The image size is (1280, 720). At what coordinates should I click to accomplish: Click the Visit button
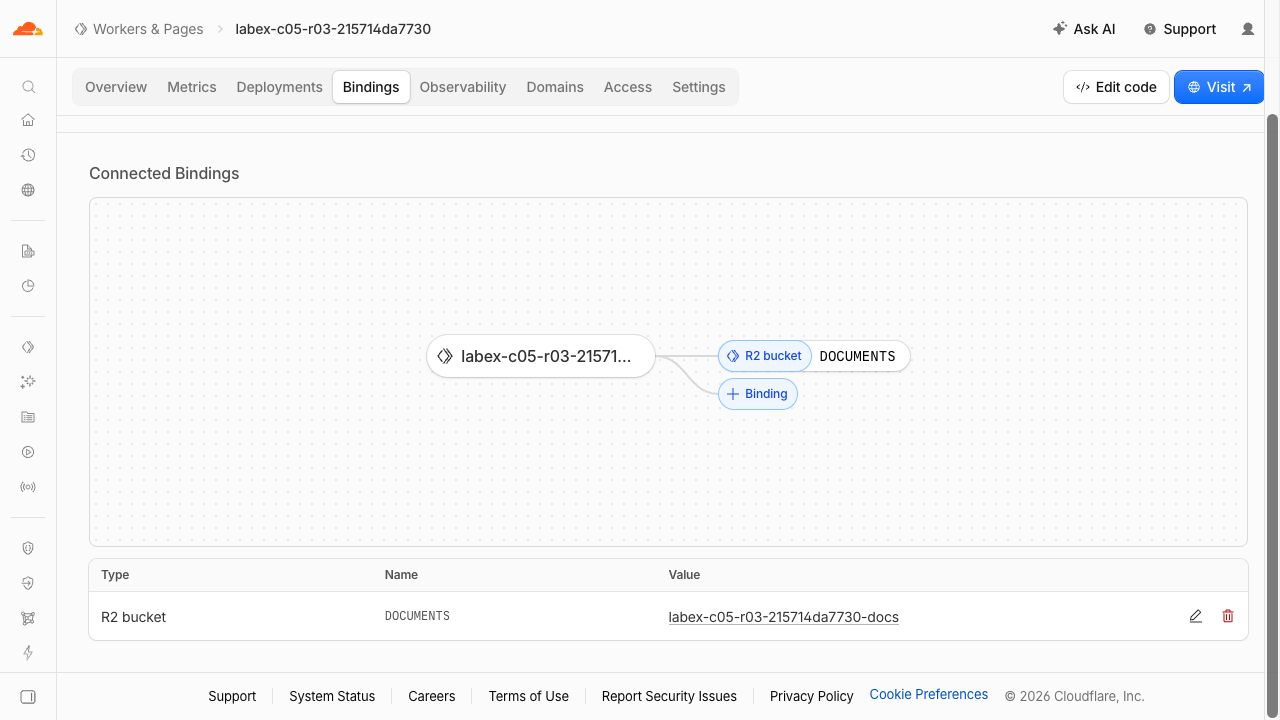pos(1219,87)
